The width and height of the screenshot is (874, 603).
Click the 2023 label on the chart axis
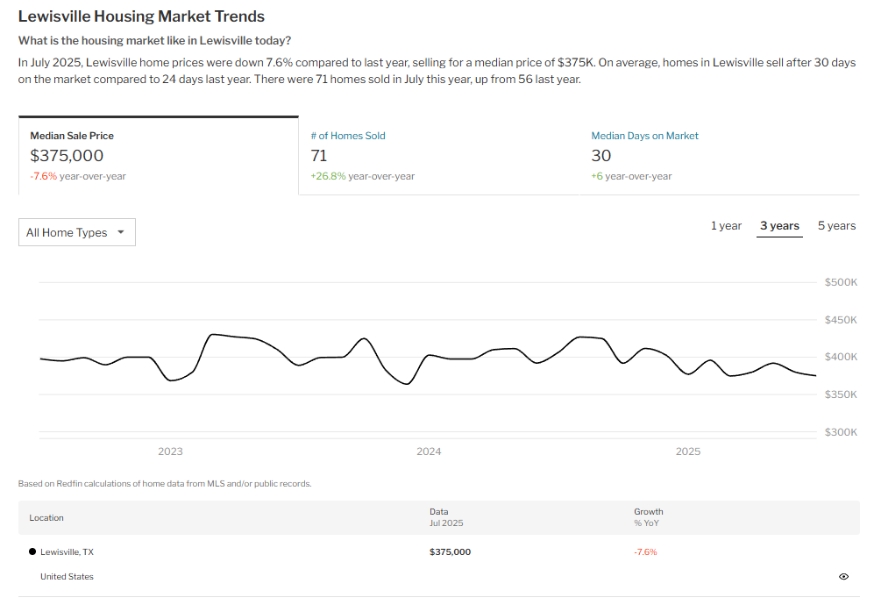point(170,452)
